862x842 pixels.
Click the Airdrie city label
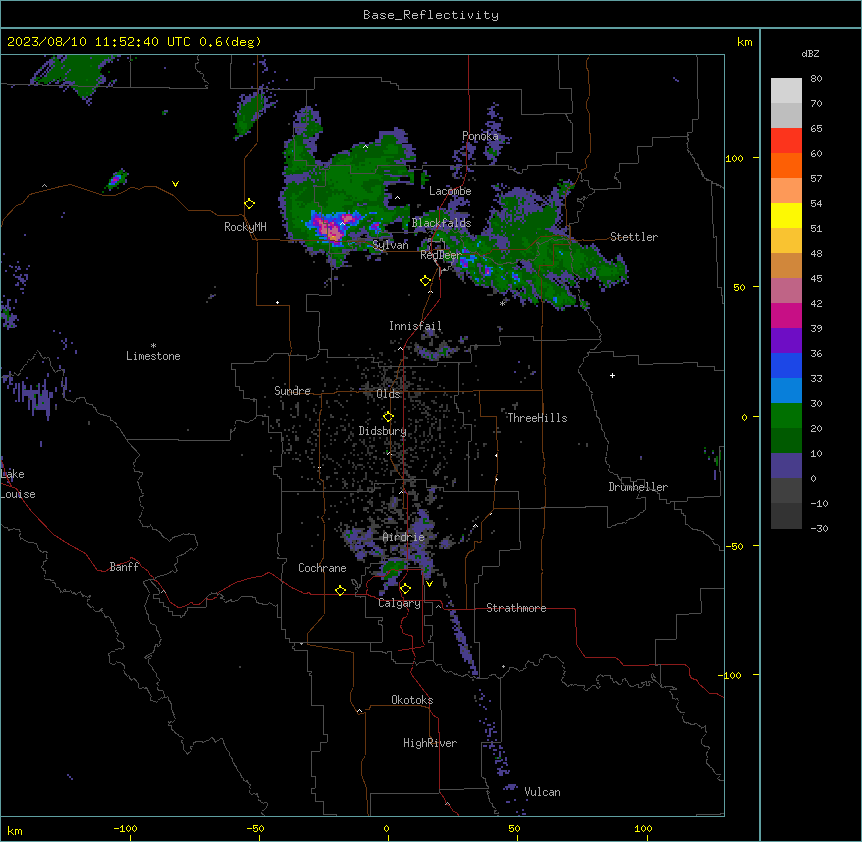[x=404, y=537]
